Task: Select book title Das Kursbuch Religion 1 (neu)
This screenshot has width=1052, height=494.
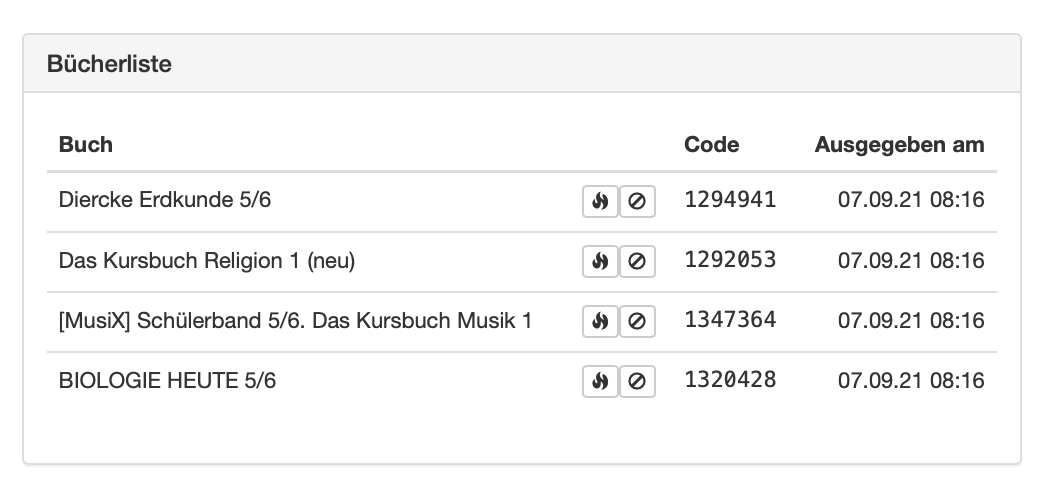Action: click(207, 260)
